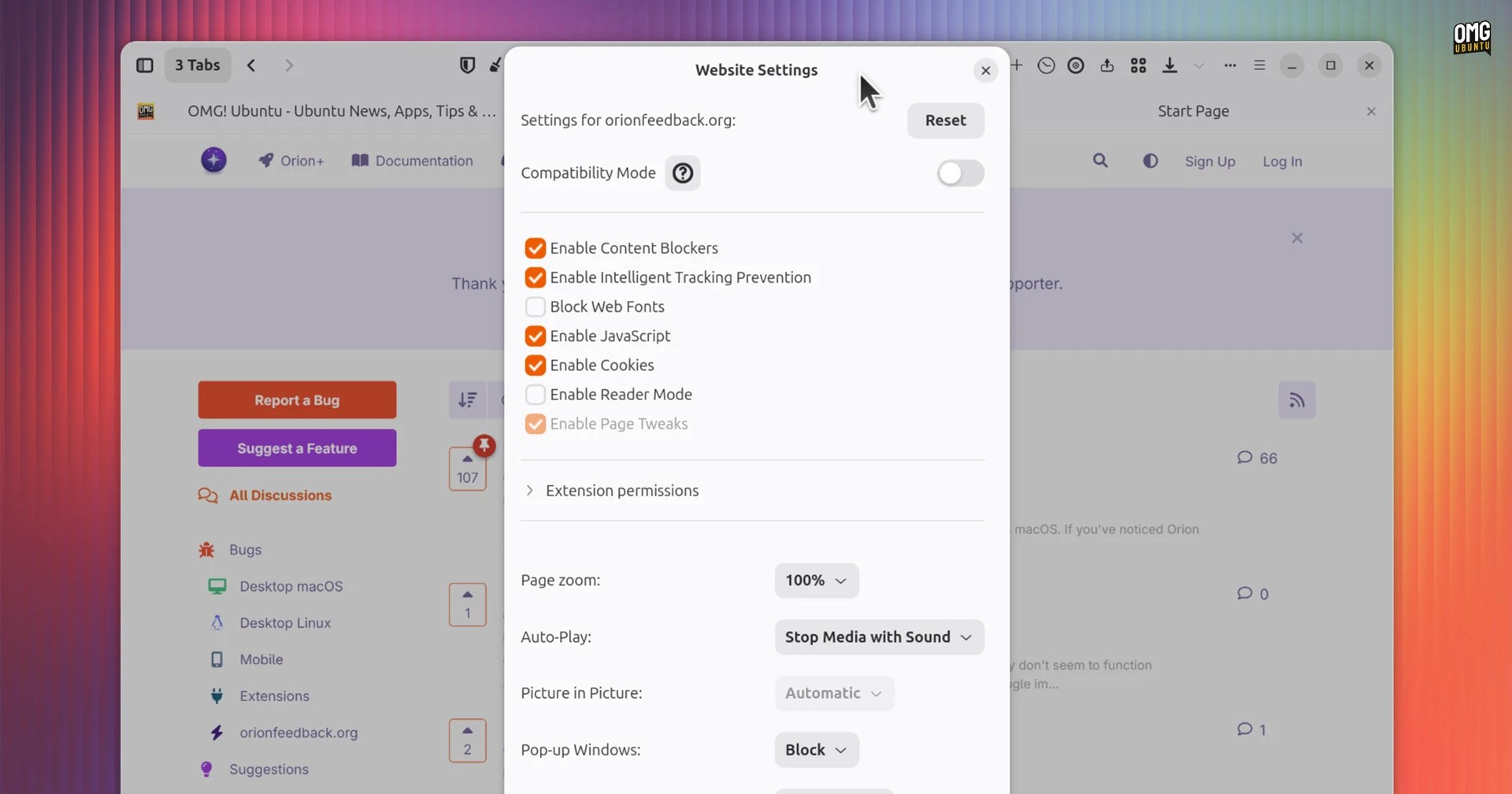Open Picture in Picture Automatic dropdown

[x=834, y=693]
